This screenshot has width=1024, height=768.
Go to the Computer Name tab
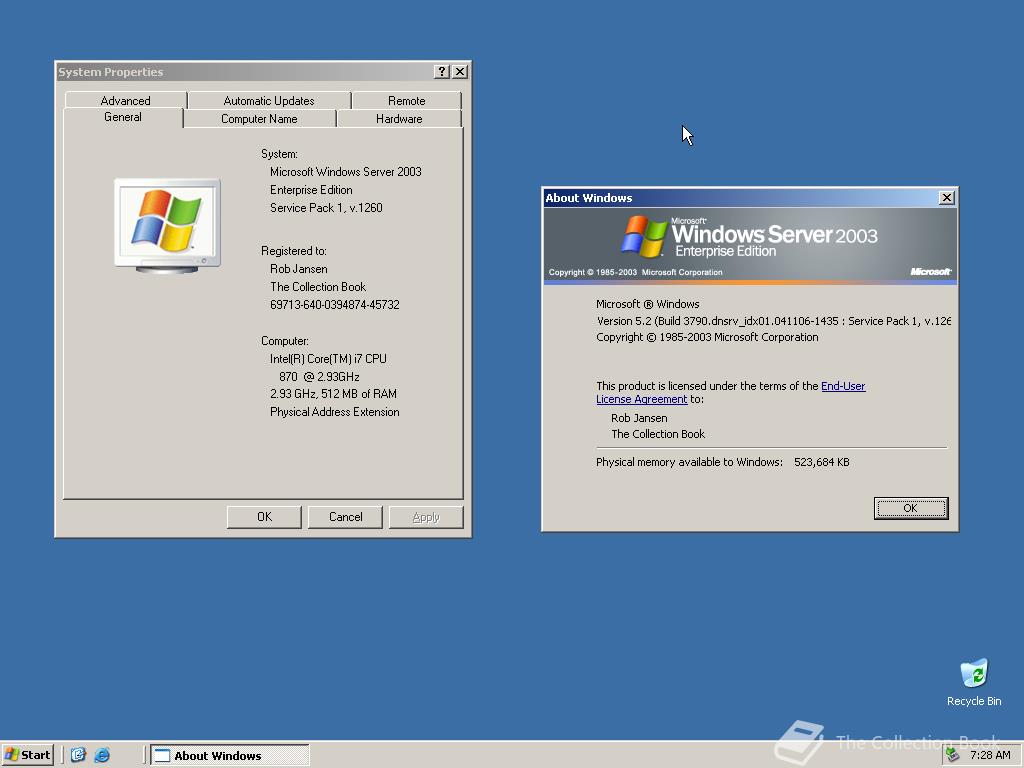click(259, 119)
